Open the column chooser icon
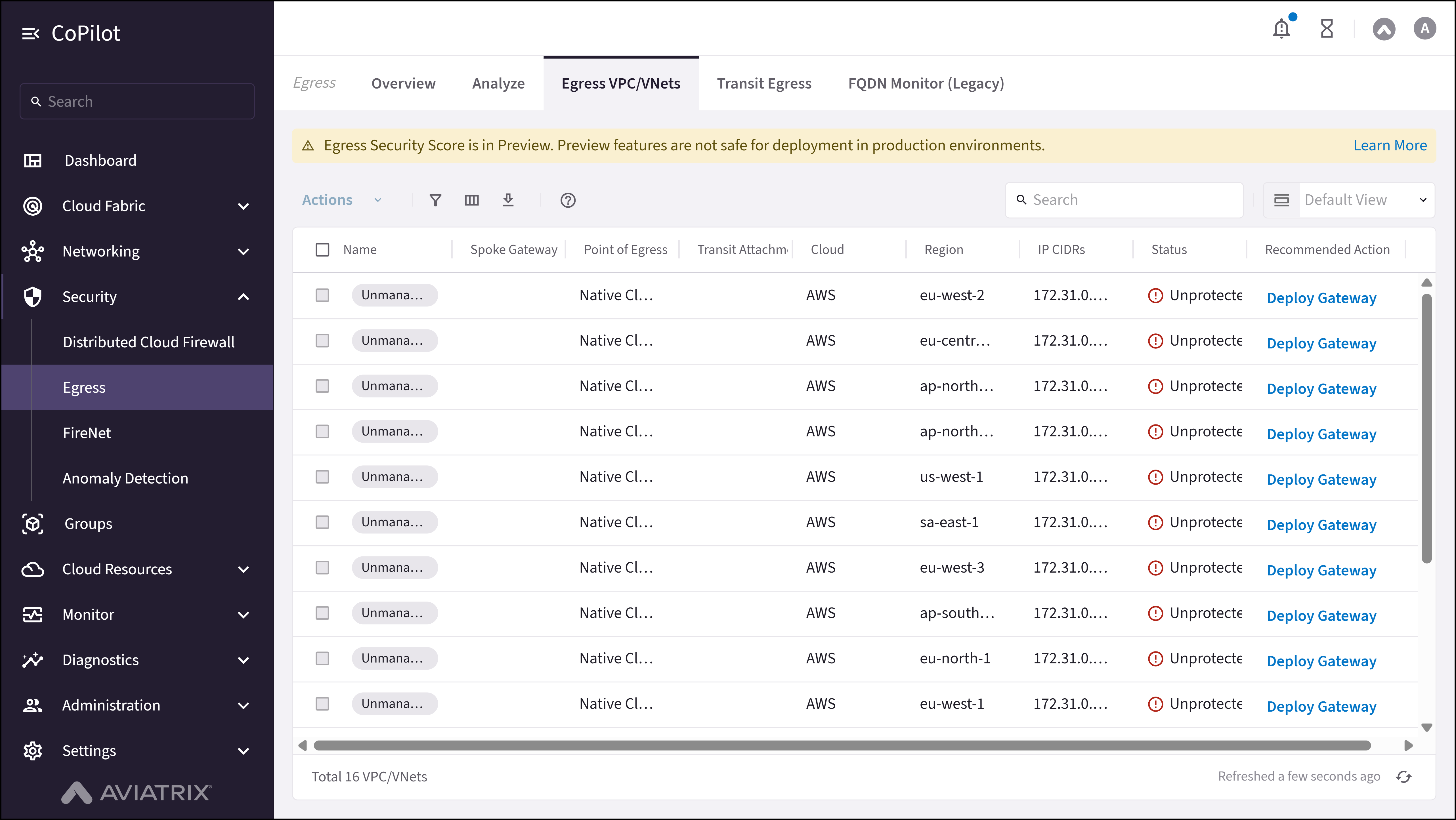The width and height of the screenshot is (1456, 820). [471, 200]
